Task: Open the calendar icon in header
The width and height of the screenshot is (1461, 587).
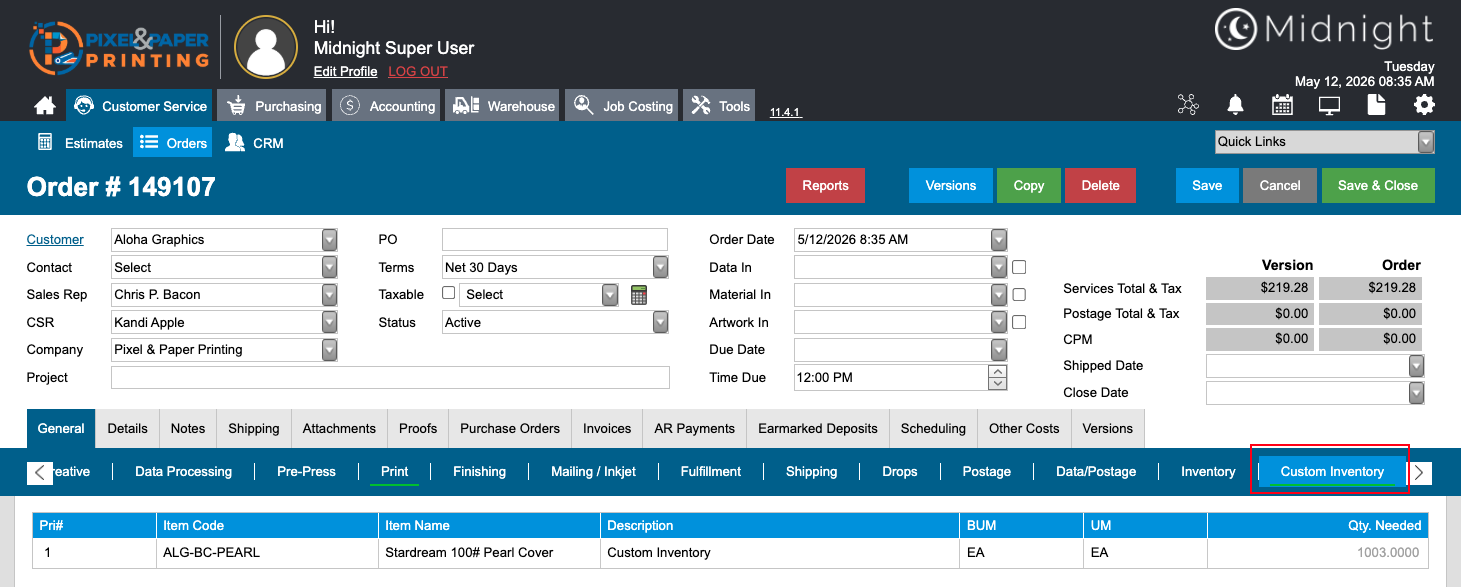Action: point(1282,105)
